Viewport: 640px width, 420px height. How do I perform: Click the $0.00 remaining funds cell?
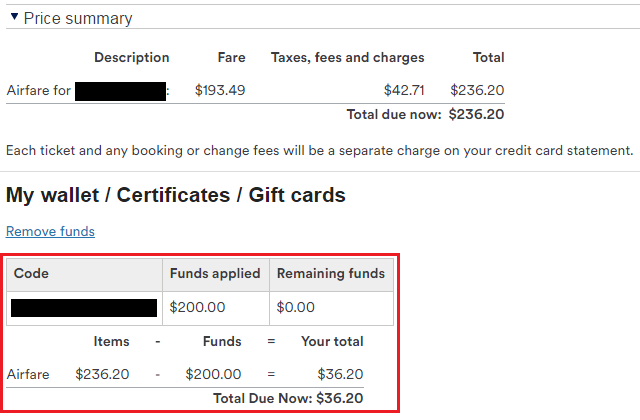coord(296,307)
